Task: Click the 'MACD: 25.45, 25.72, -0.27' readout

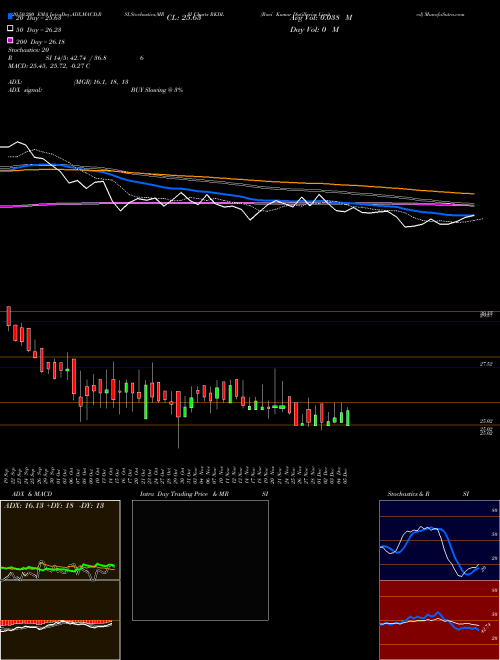Action: [x=49, y=66]
